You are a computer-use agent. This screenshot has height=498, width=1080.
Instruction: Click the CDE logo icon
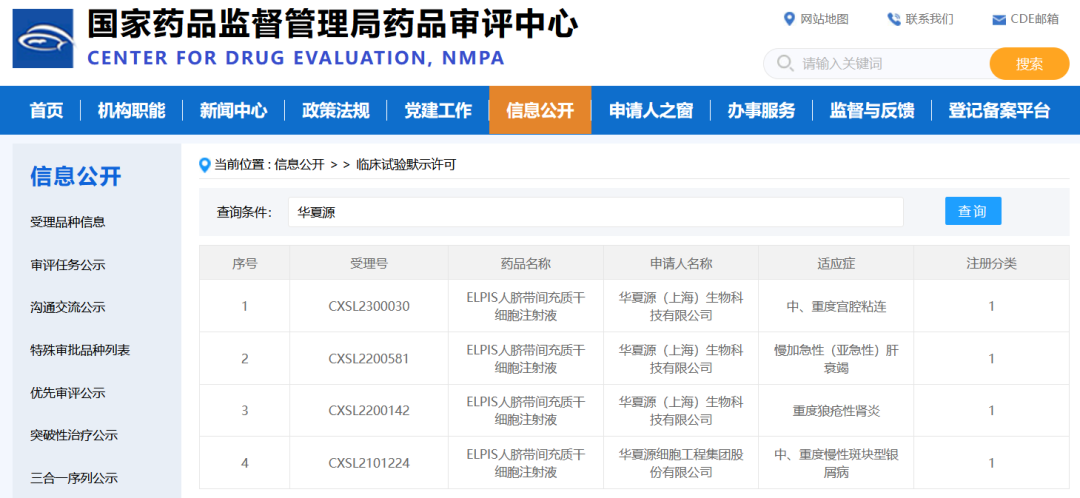click(43, 38)
